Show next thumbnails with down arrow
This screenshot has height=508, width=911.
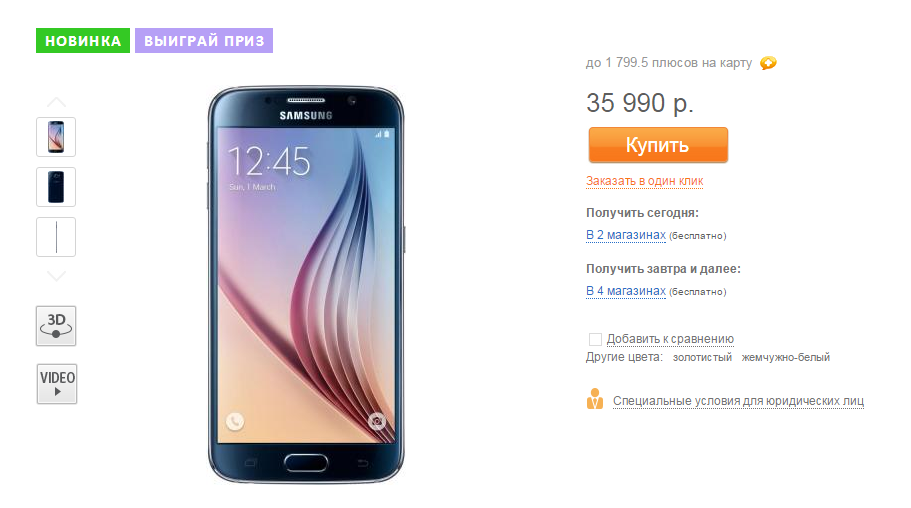(x=56, y=276)
